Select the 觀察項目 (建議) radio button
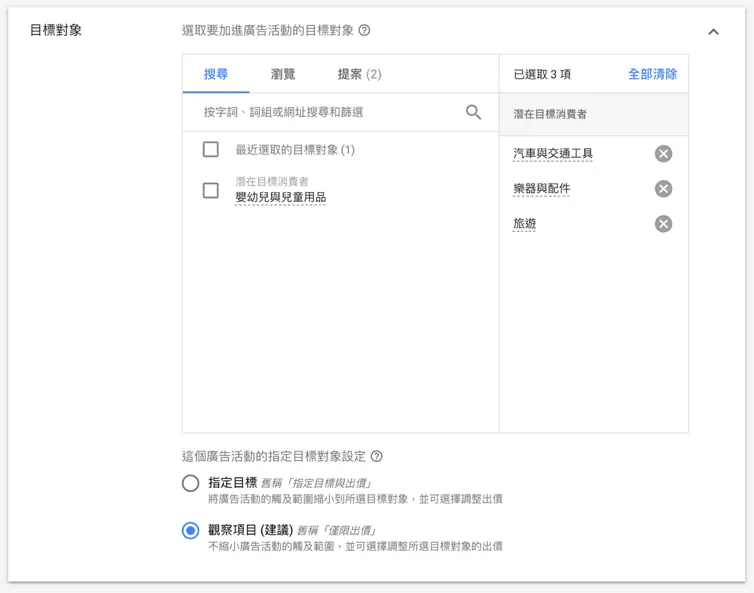The width and height of the screenshot is (754, 593). [190, 530]
